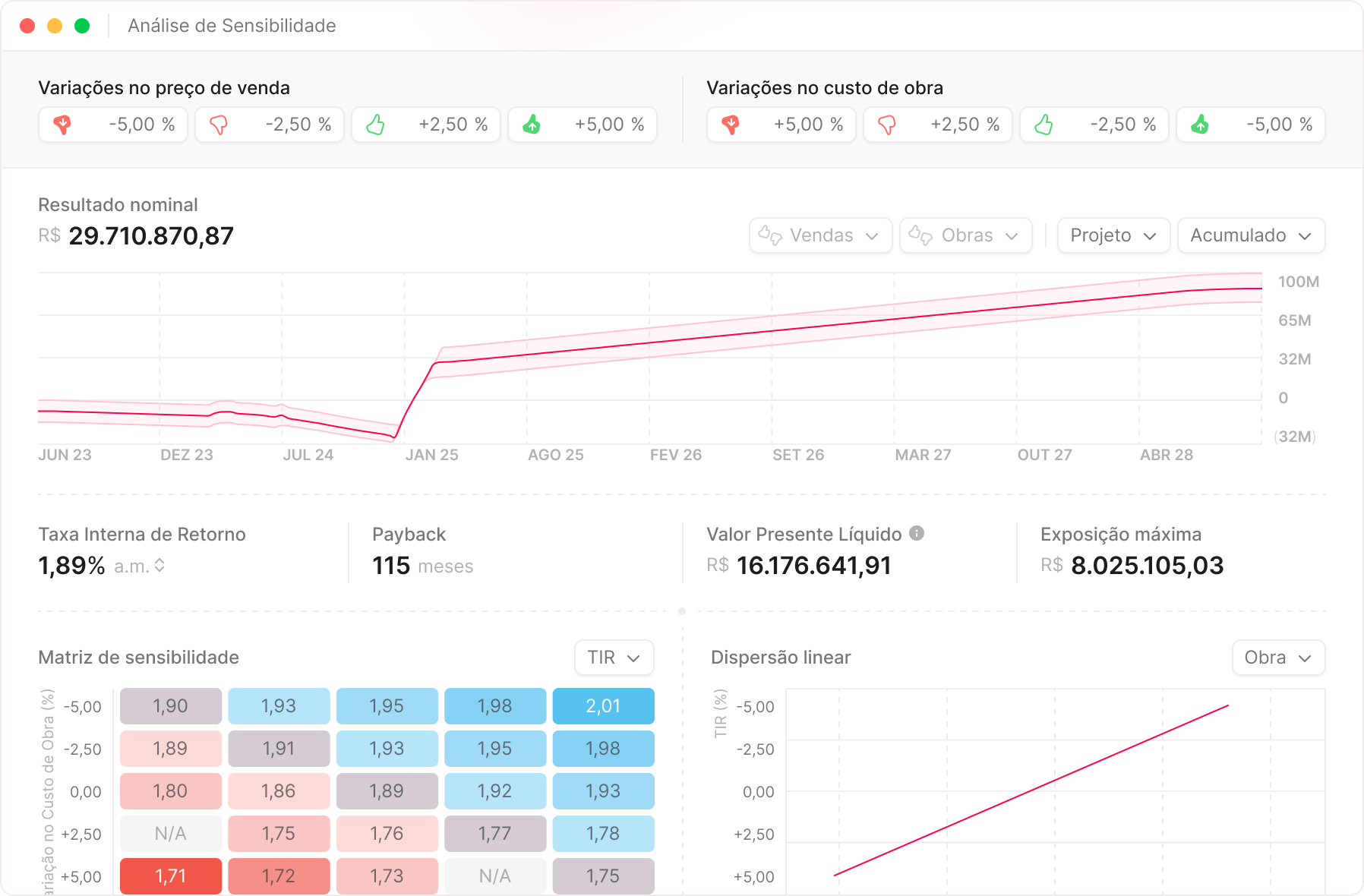This screenshot has width=1364, height=896.
Task: Click the red thumbs-down icon for construction cost +5,00 %
Action: [731, 125]
